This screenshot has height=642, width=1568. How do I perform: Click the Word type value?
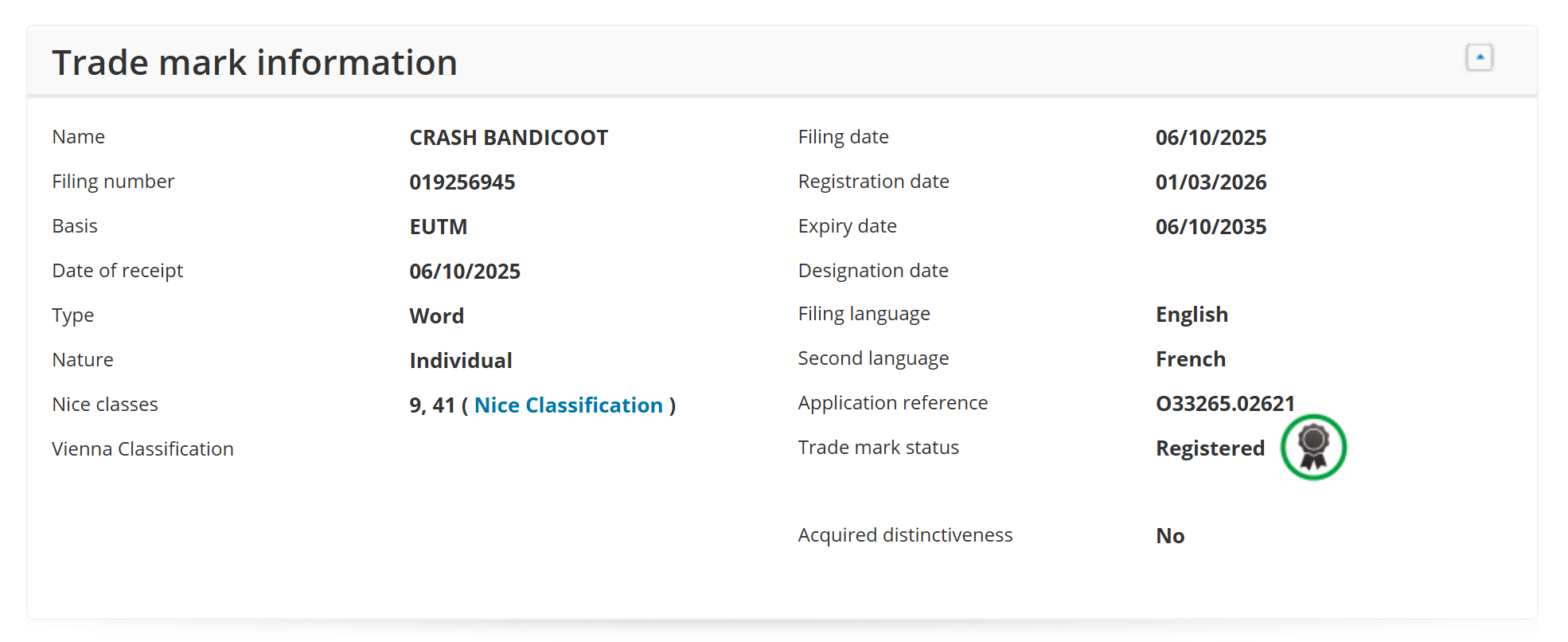pyautogui.click(x=436, y=316)
